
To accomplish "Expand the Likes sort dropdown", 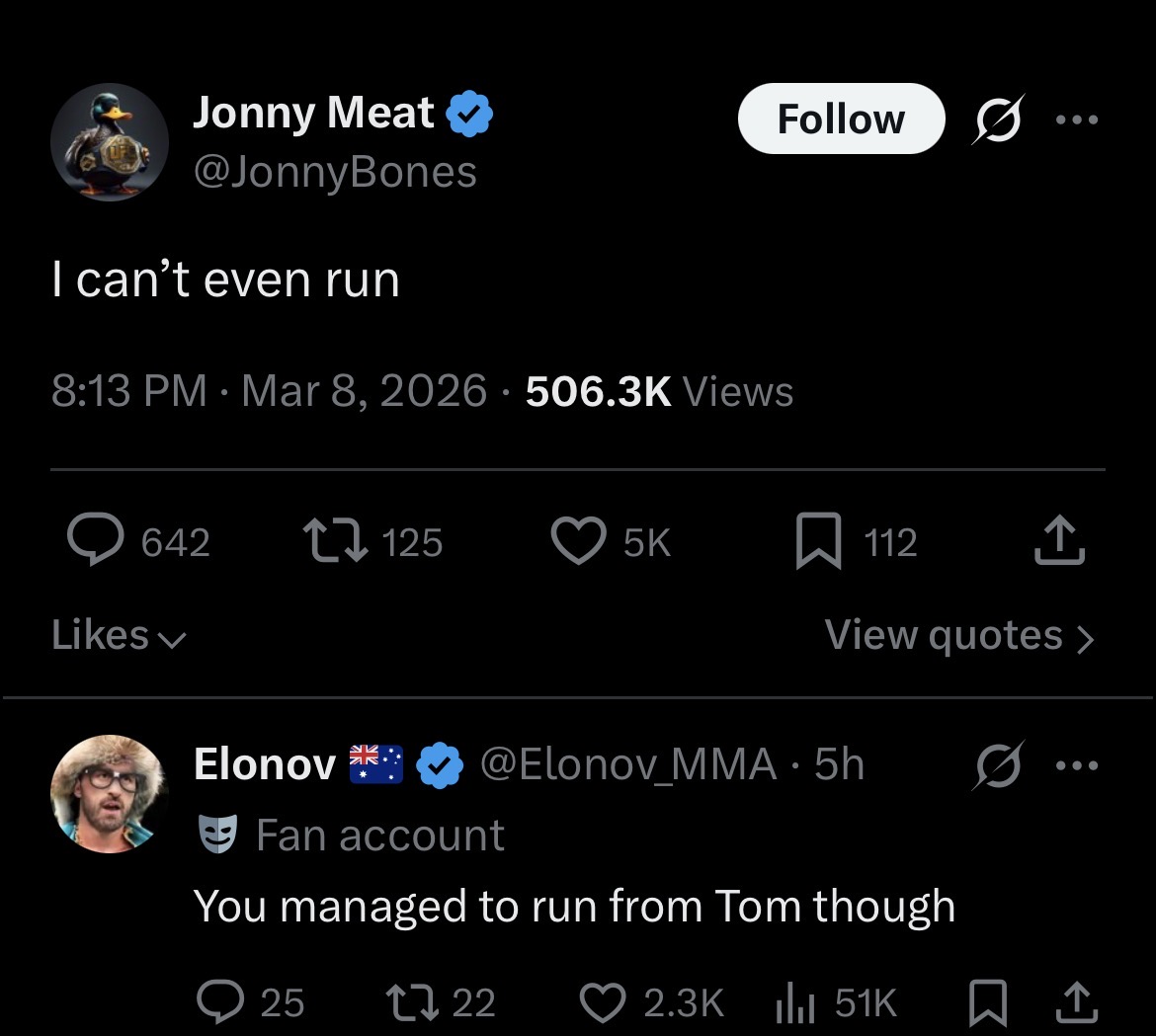I will coord(119,636).
